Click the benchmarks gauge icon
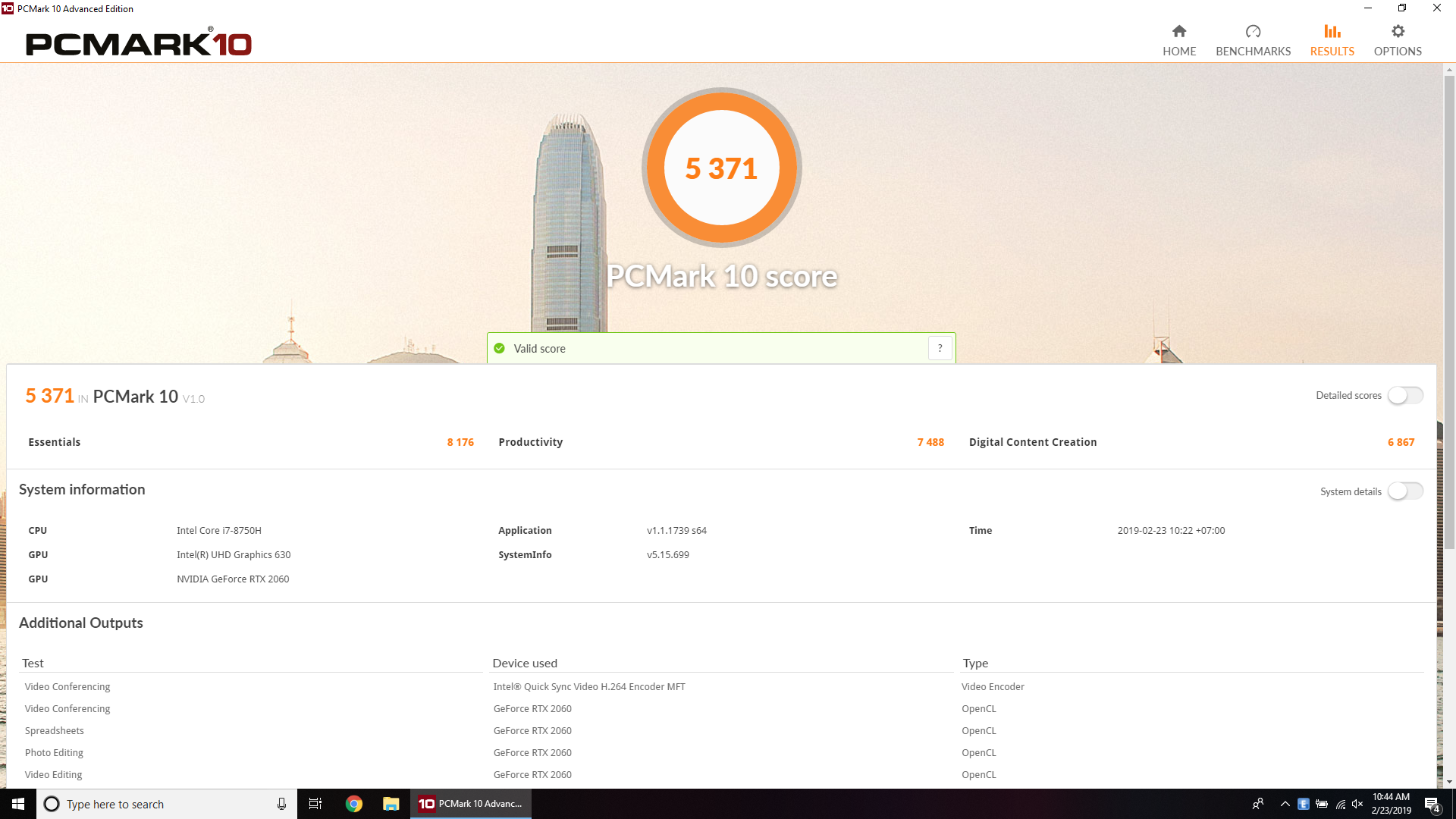 tap(1253, 31)
